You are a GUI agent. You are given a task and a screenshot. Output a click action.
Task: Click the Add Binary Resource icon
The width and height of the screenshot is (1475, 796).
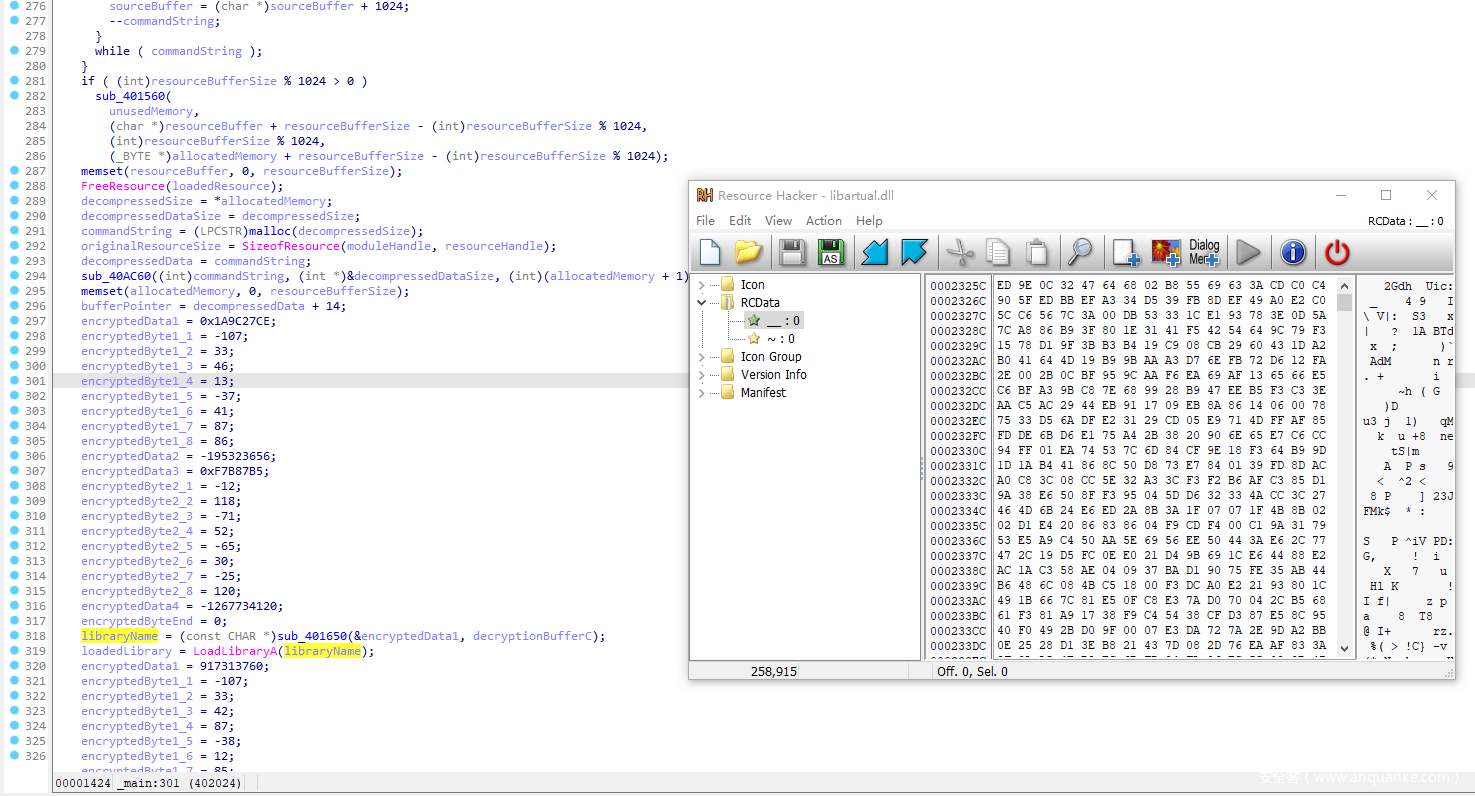(x=1126, y=252)
